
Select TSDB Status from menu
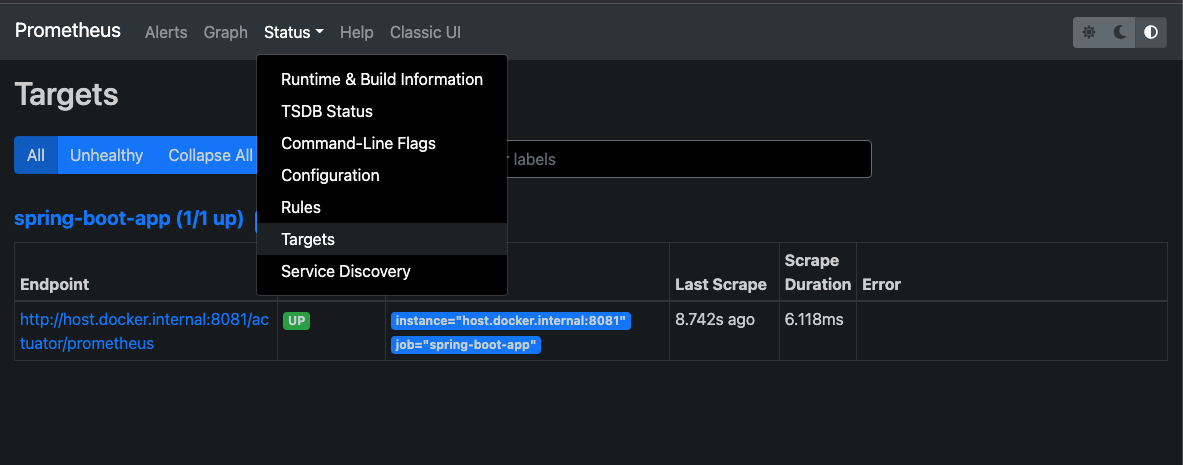(x=326, y=111)
